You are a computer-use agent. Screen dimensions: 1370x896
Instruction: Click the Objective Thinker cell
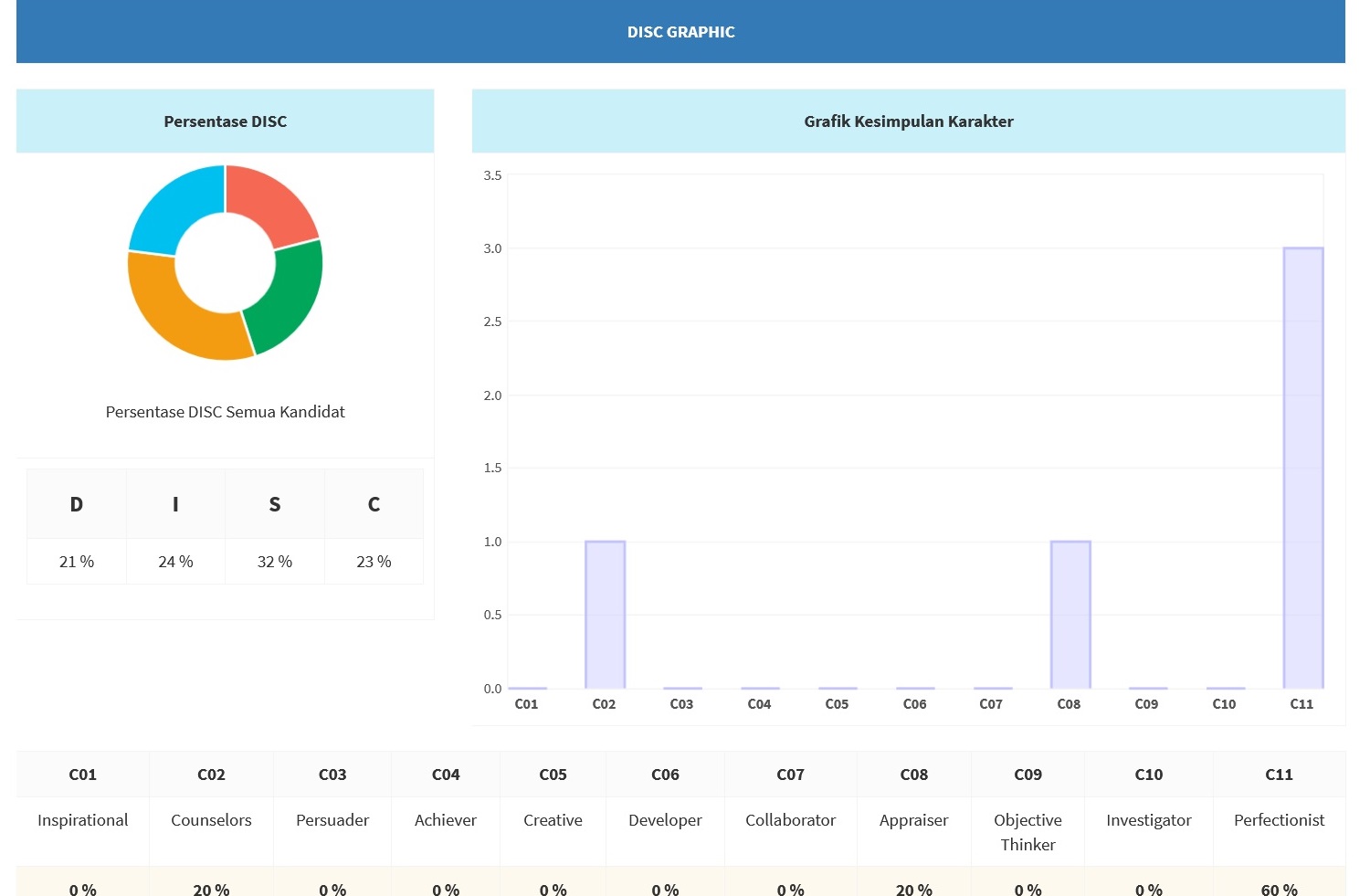pyautogui.click(x=1027, y=832)
